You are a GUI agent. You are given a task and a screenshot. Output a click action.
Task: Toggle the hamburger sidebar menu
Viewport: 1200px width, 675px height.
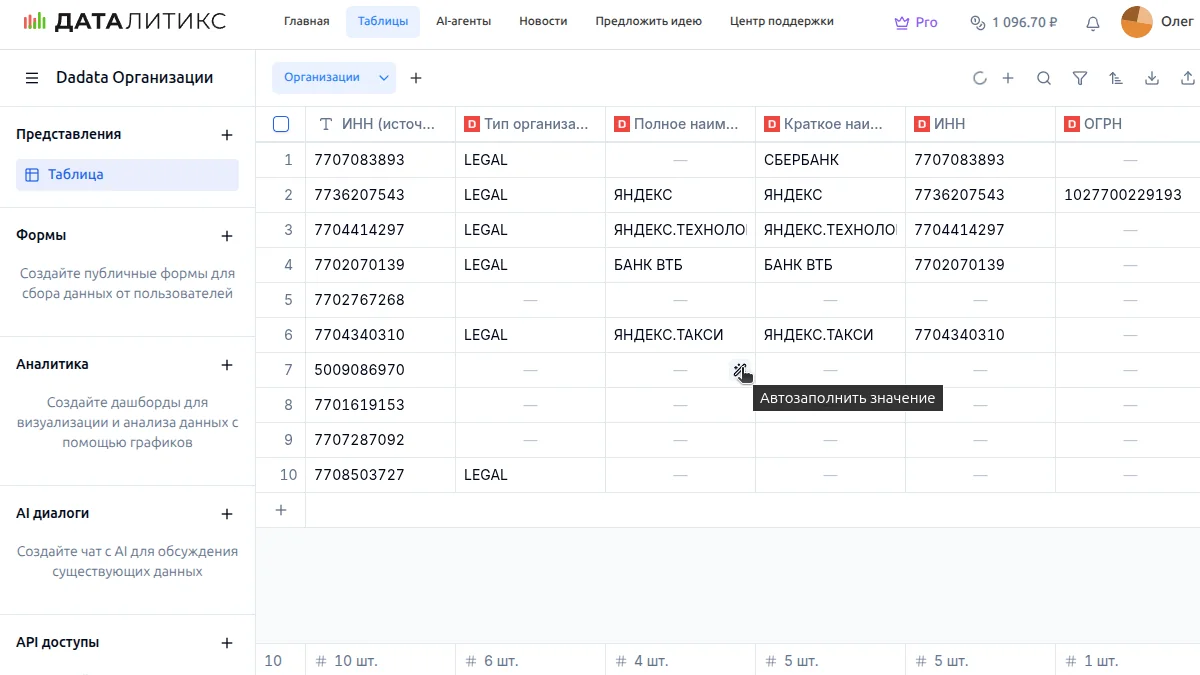pyautogui.click(x=32, y=78)
